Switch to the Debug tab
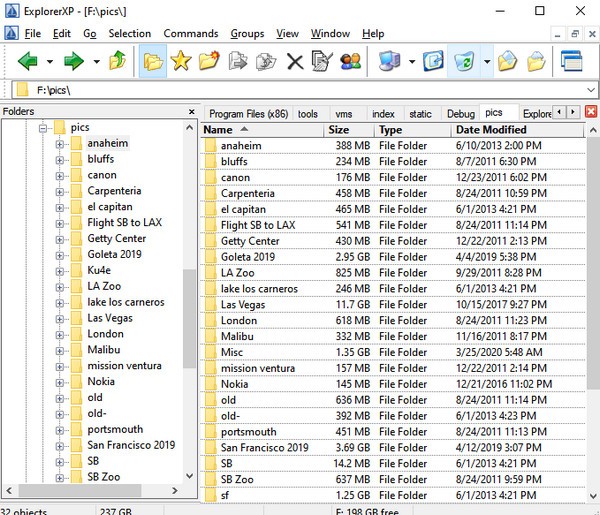Screen dimensions: 600x515 coord(461,114)
